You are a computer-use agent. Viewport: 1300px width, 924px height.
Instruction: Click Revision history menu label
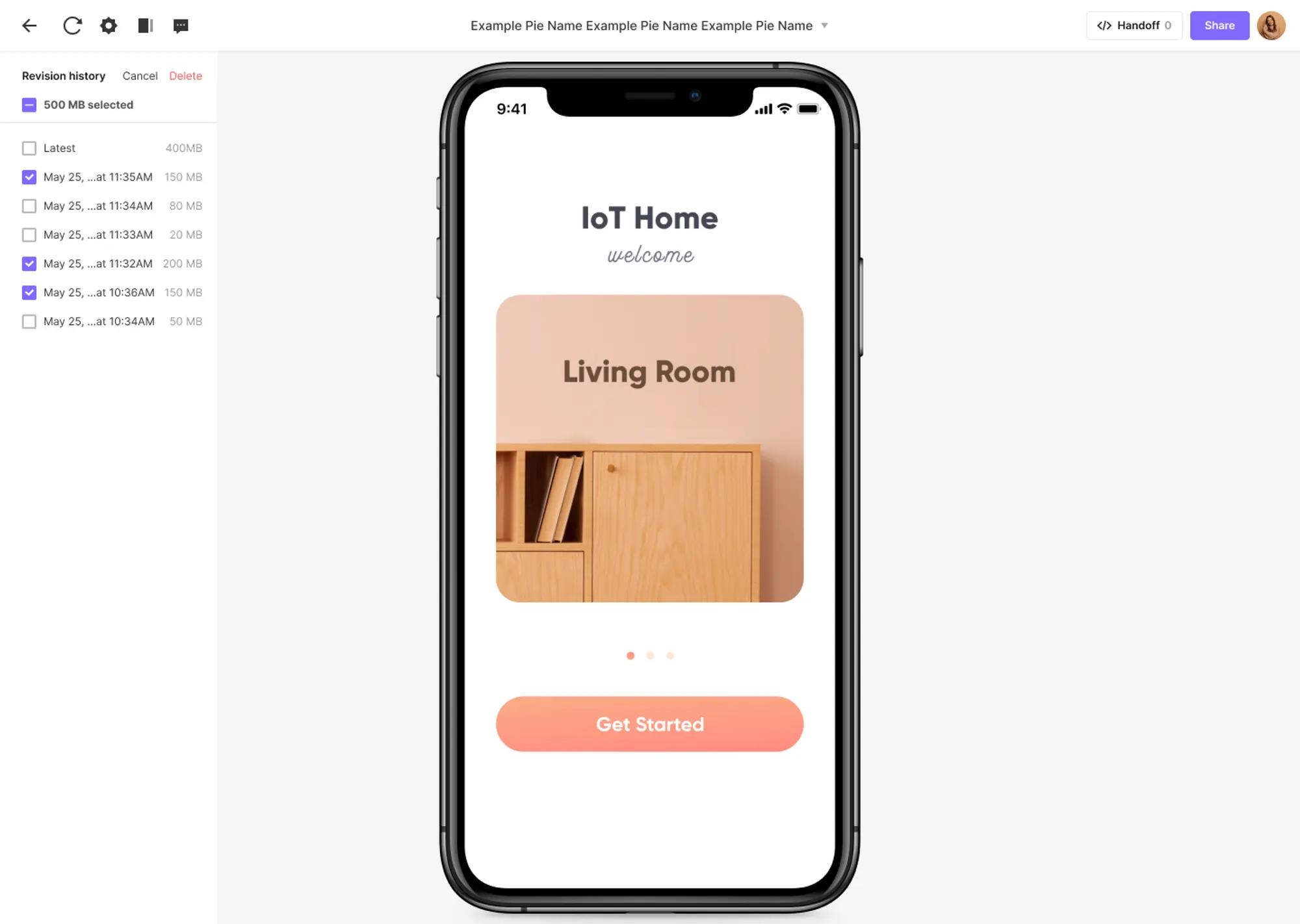(63, 75)
